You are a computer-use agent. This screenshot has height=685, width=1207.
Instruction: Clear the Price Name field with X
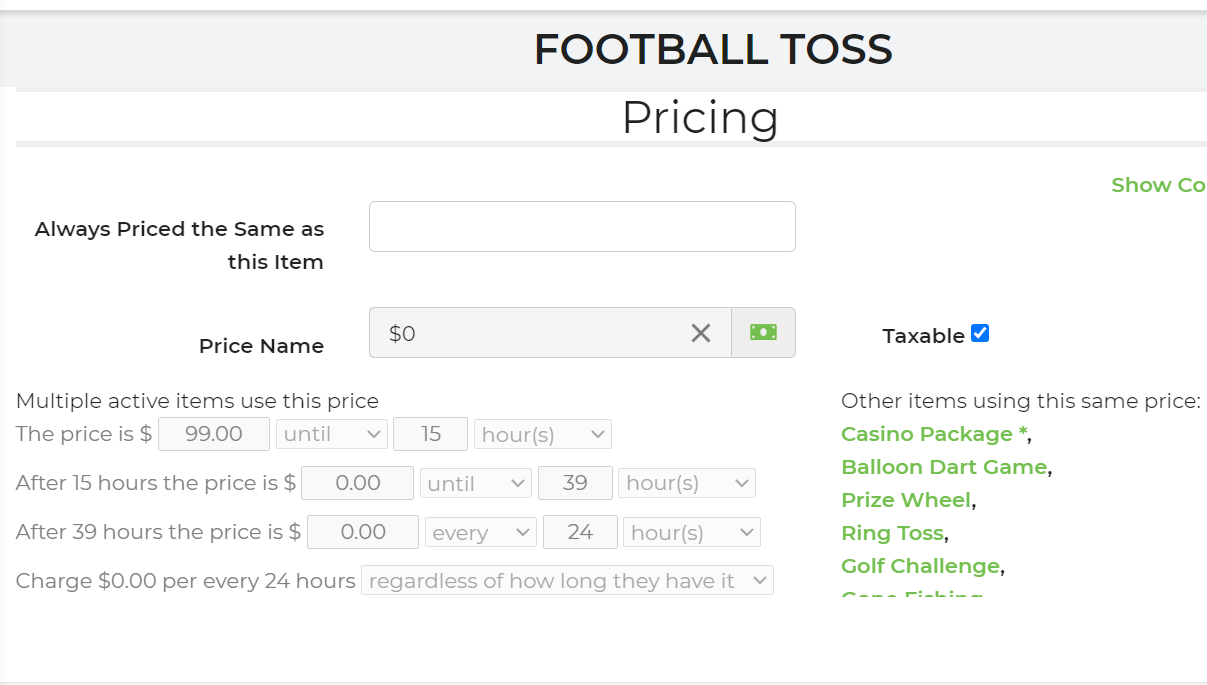(701, 333)
